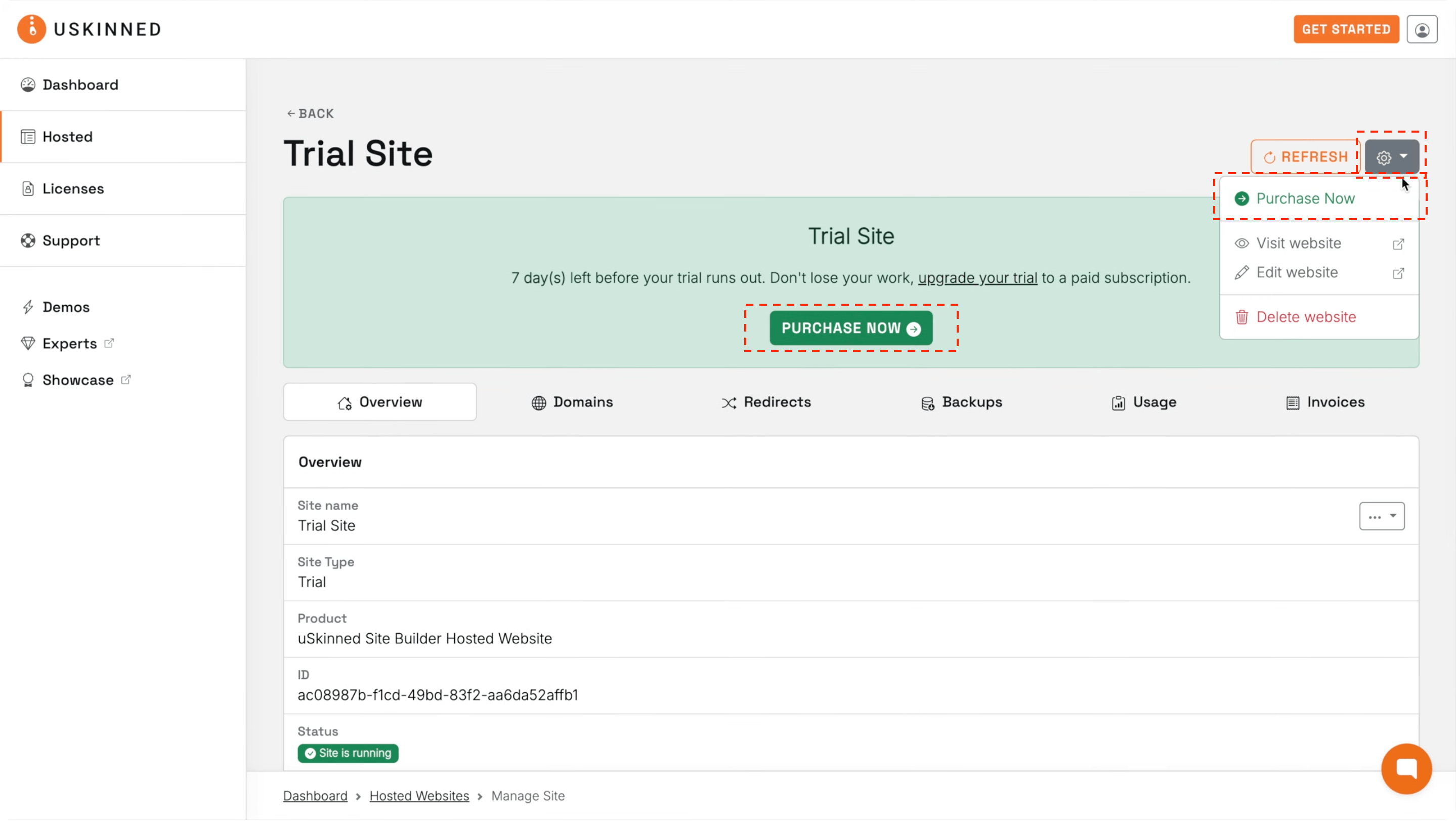The image size is (1456, 821).
Task: Click external link icon beside Showcase
Action: tap(125, 380)
